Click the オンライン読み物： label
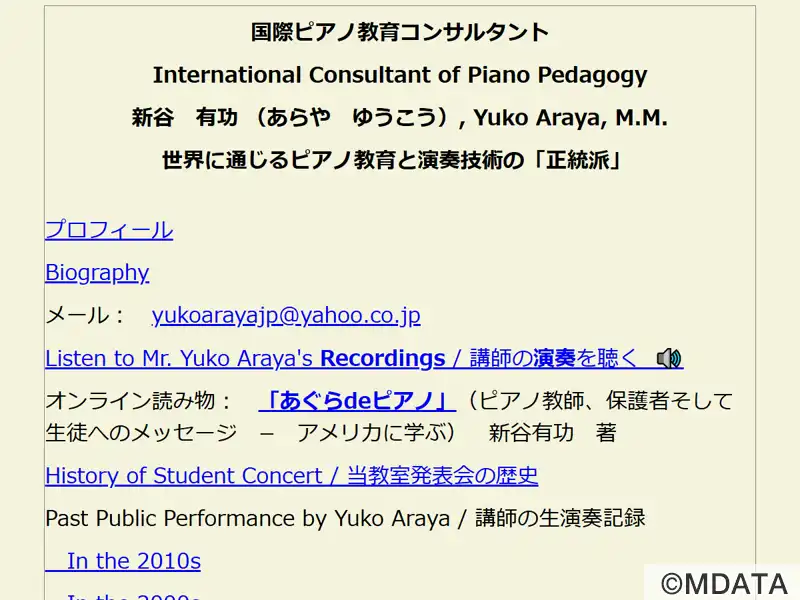Viewport: 800px width, 600px height. click(x=139, y=401)
